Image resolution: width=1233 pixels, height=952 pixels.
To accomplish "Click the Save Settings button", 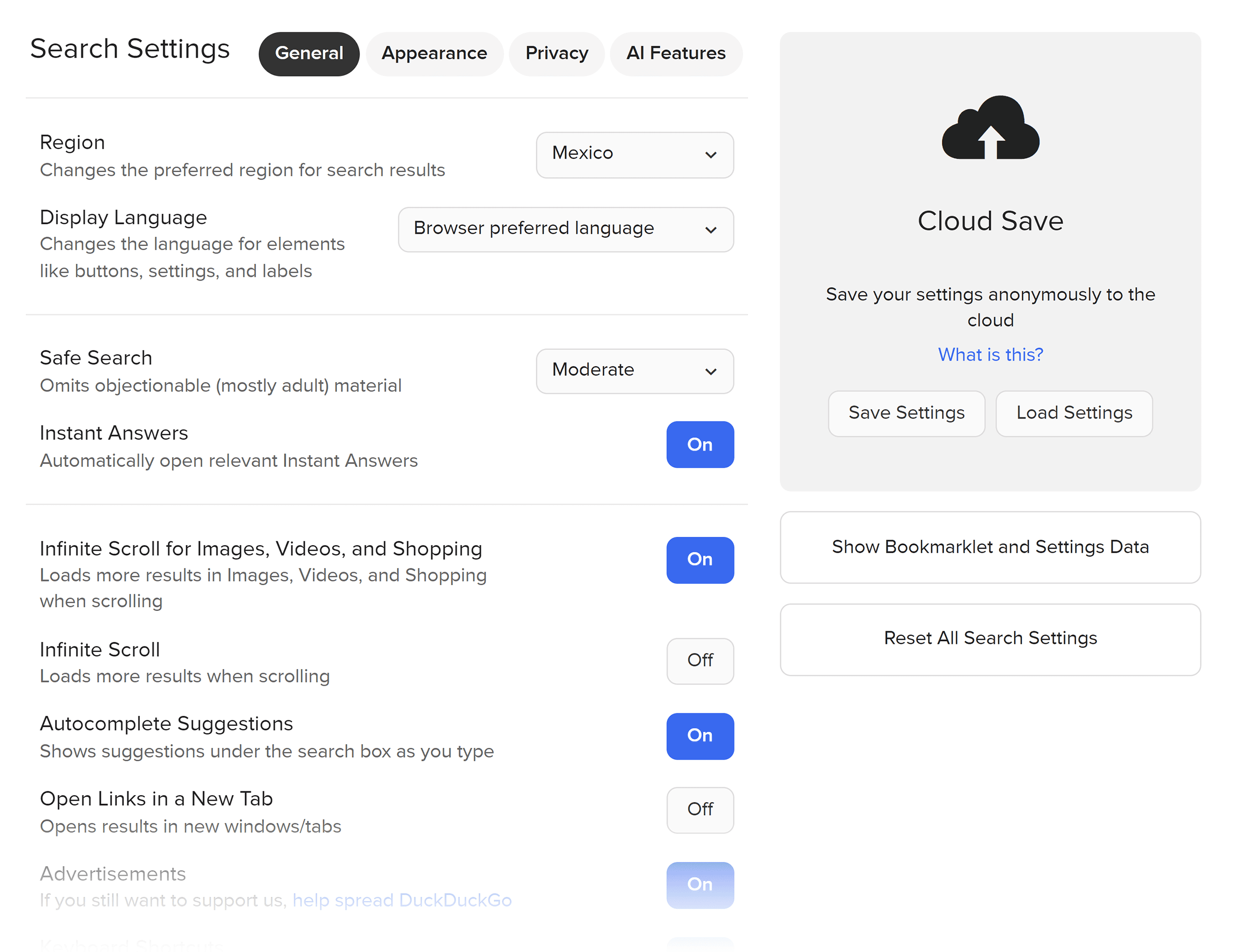I will pos(906,413).
